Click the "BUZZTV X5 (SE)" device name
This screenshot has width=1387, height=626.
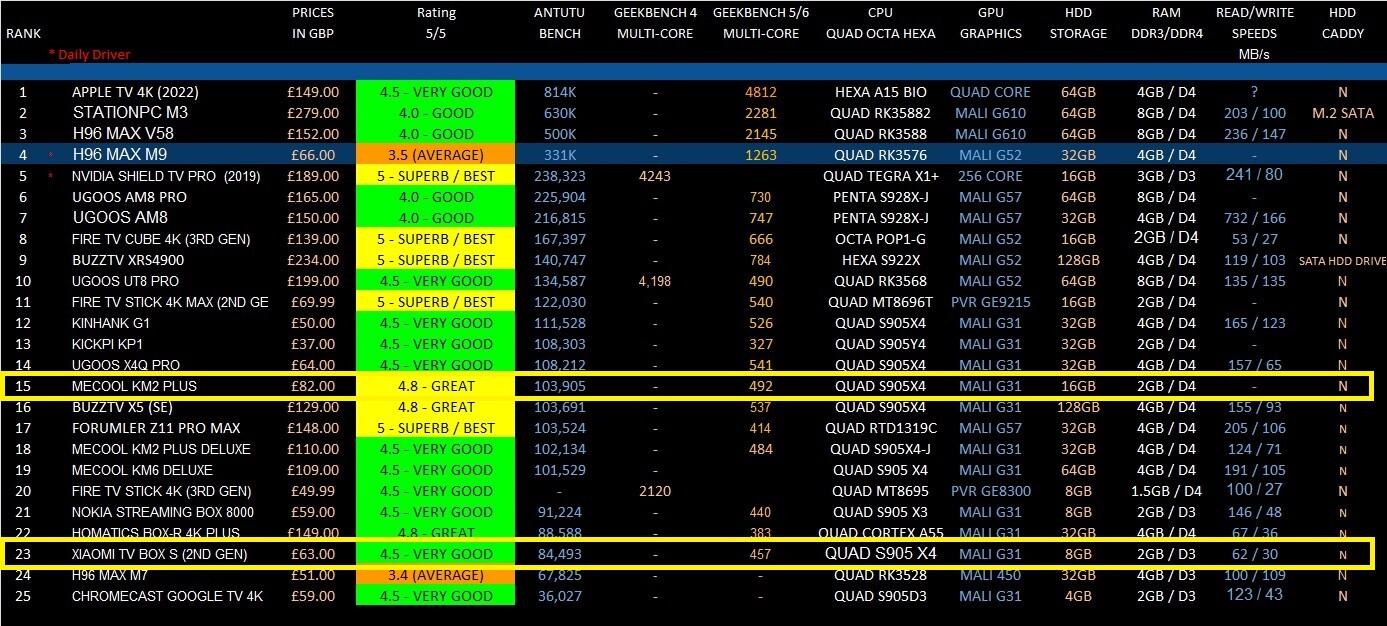pos(124,407)
